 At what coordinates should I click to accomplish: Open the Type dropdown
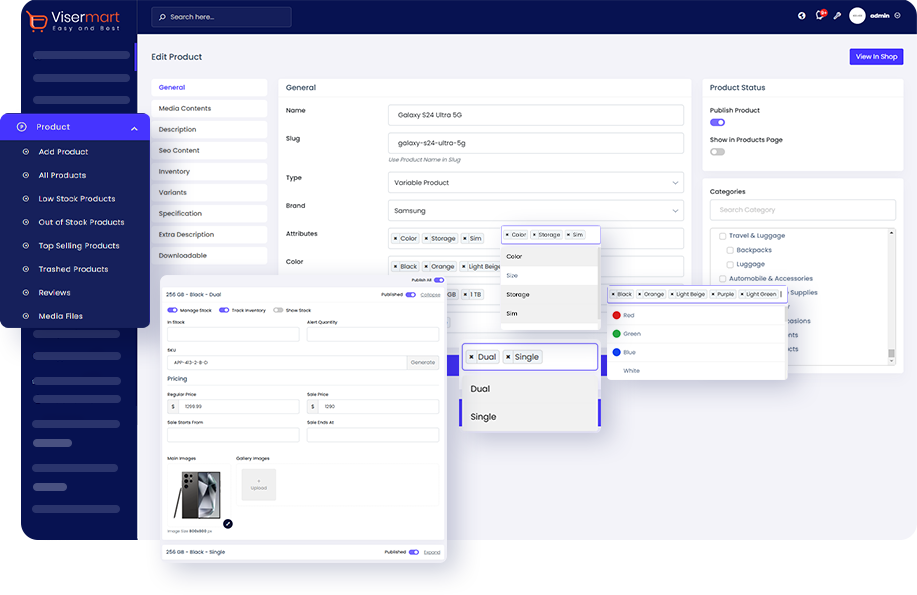point(536,183)
